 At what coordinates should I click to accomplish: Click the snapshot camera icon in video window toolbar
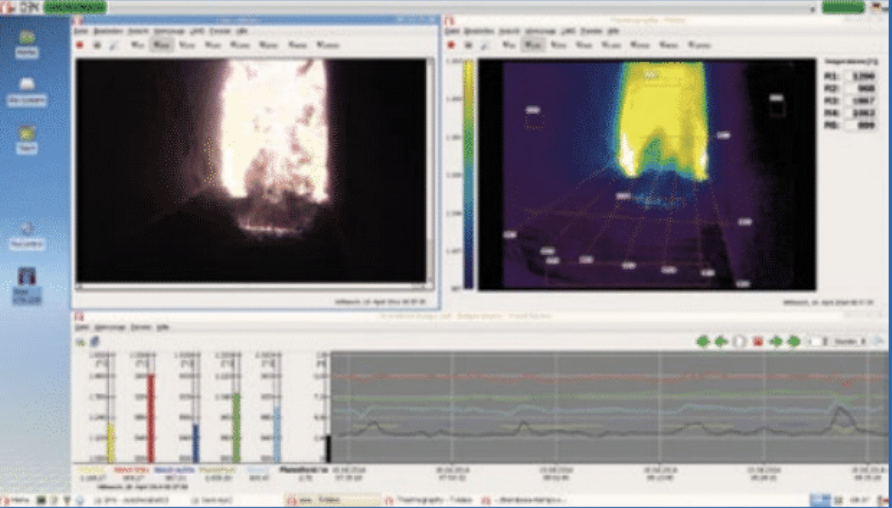pos(97,45)
